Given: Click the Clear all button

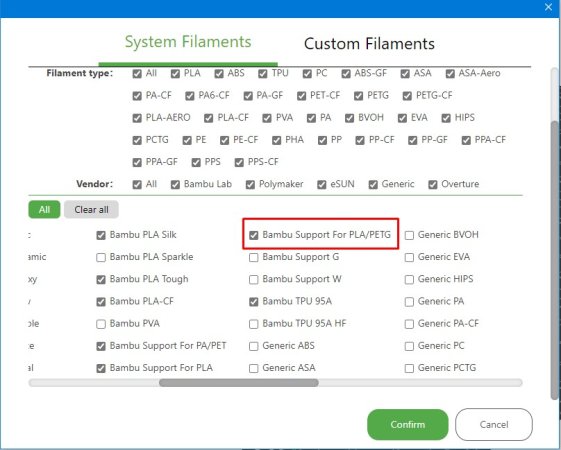Looking at the screenshot, I should point(91,209).
